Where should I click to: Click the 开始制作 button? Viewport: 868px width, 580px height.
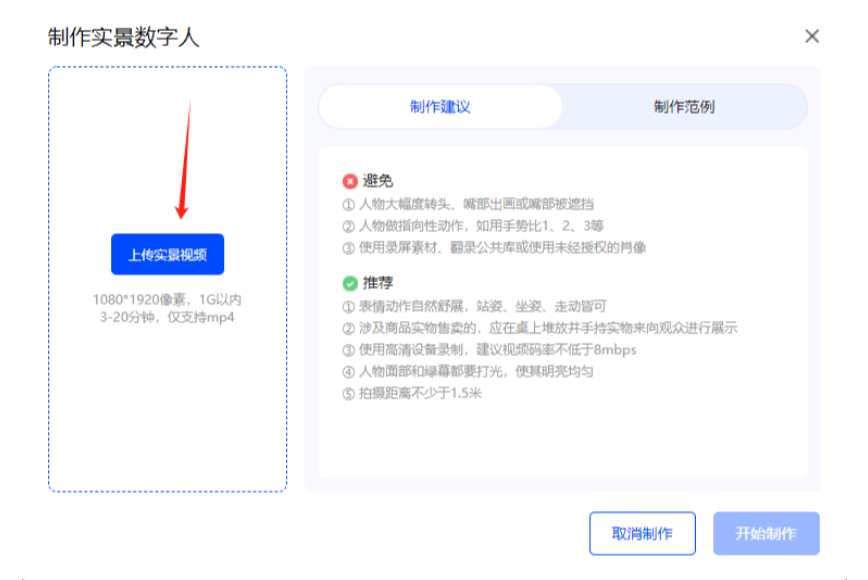(x=766, y=534)
